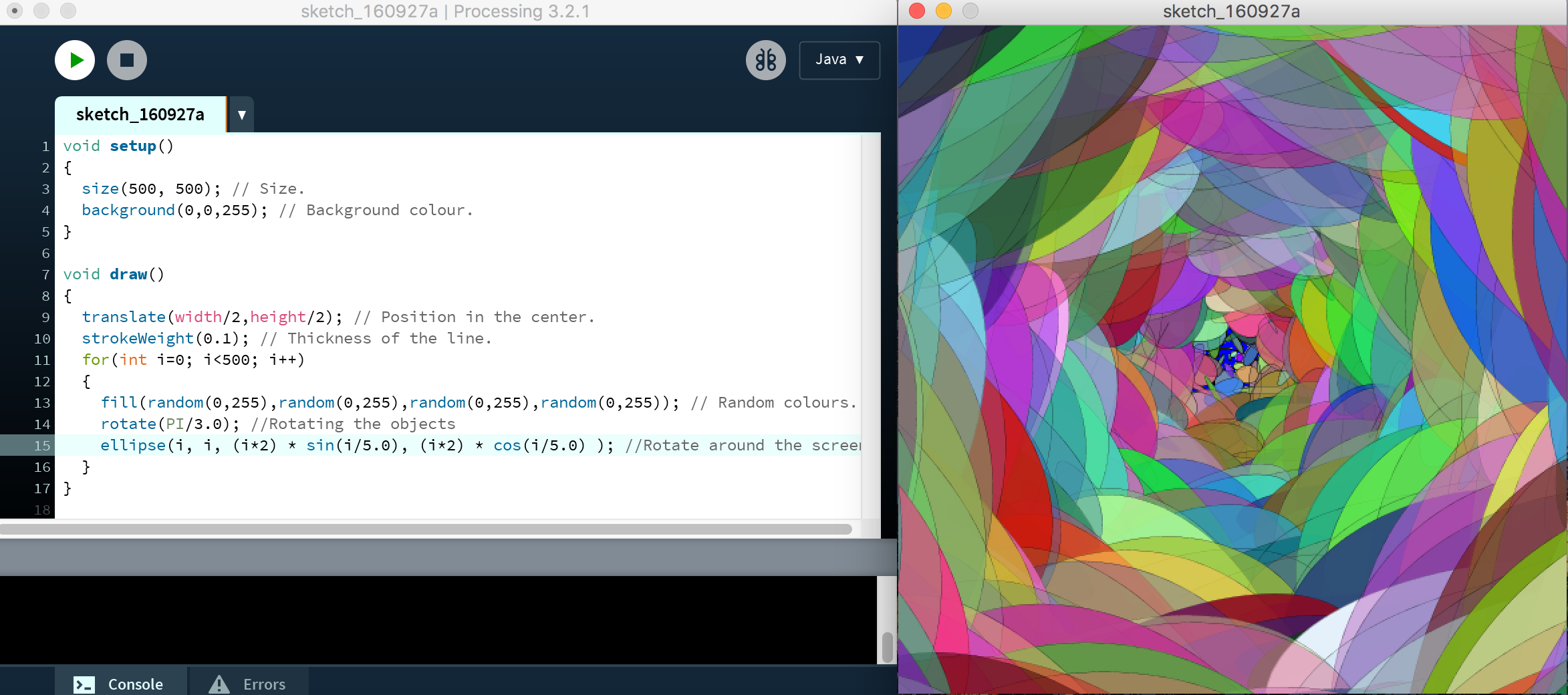
Task: Click line number 11 in the gutter
Action: coord(42,360)
